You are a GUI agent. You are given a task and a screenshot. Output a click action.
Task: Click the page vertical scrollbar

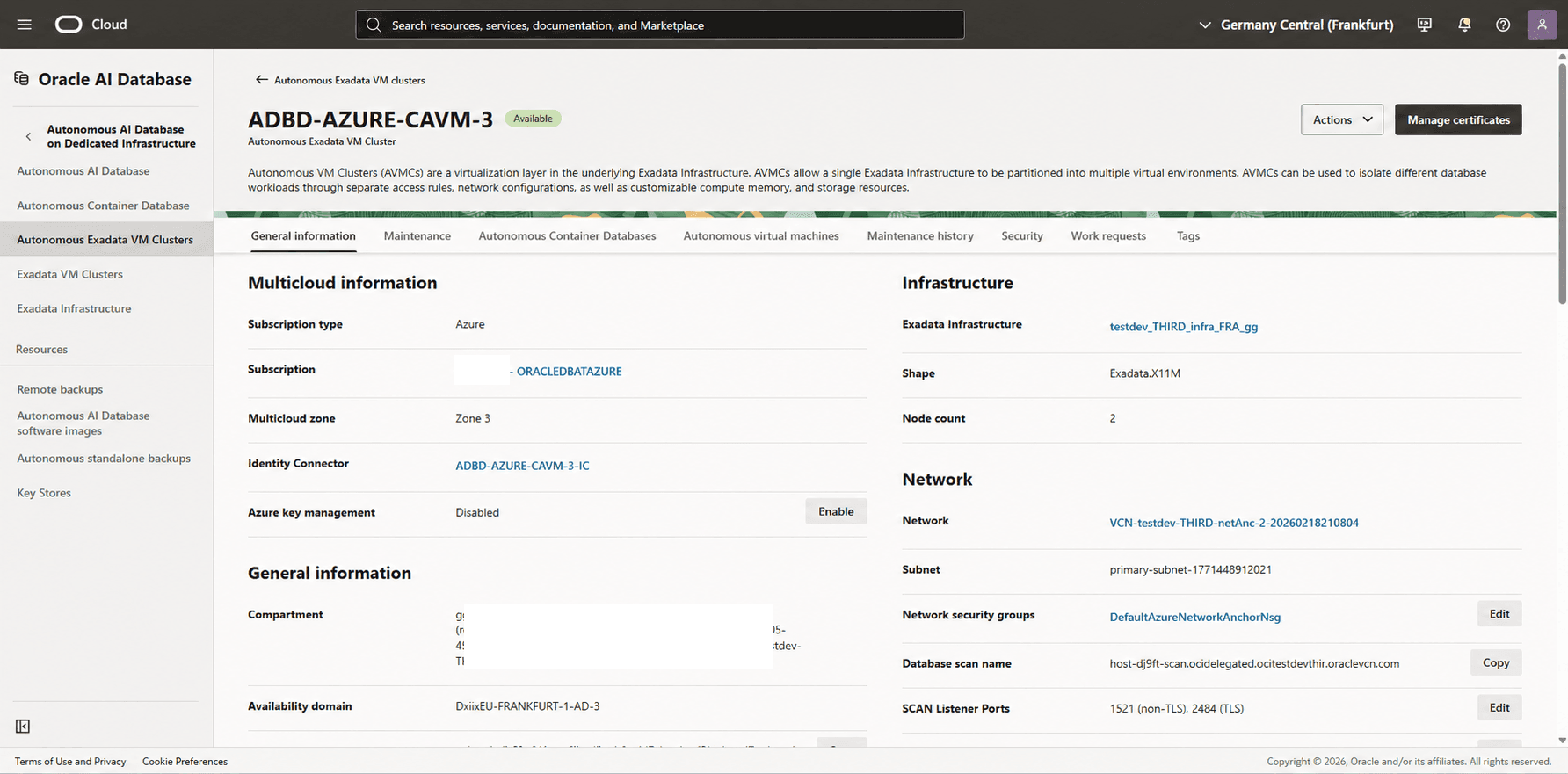click(x=1562, y=183)
